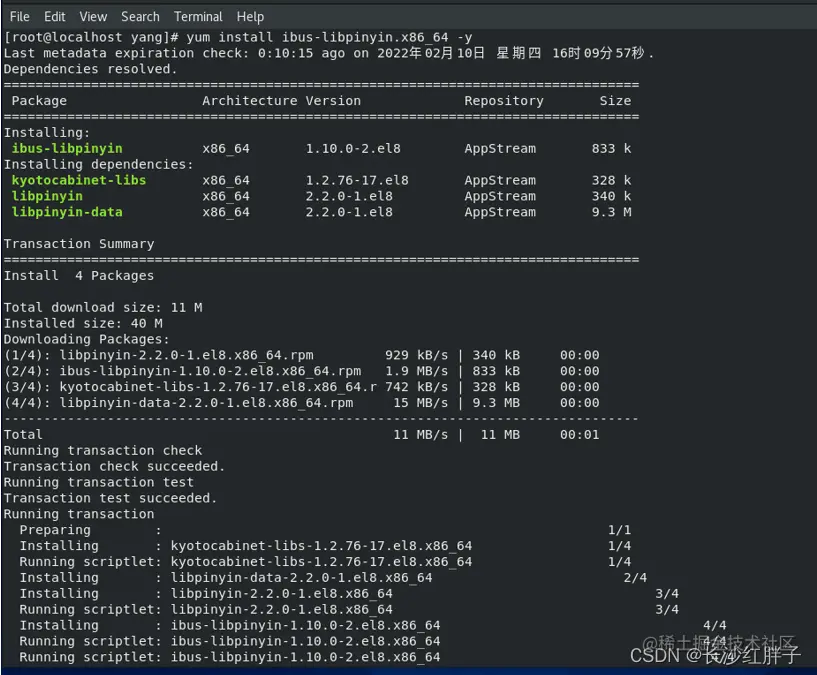
Task: Click the (4/4) libpinyin-data rpm download line
Action: 302,403
